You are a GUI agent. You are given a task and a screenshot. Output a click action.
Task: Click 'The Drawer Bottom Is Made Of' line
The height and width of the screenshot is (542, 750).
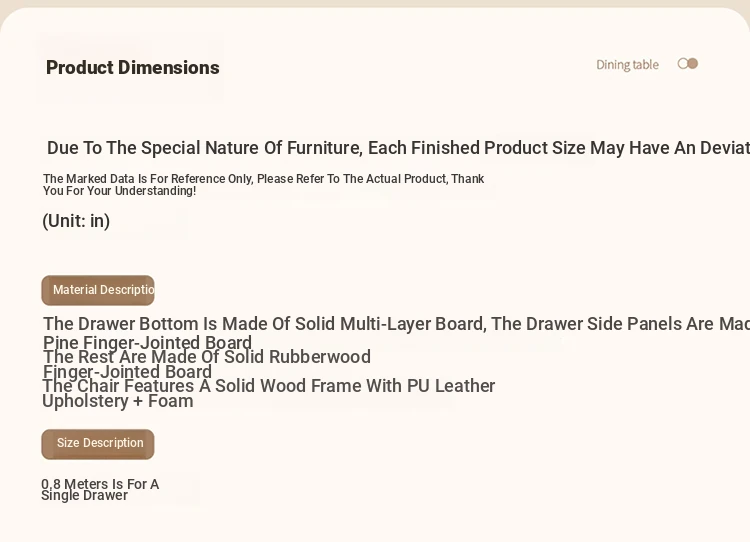click(x=396, y=324)
